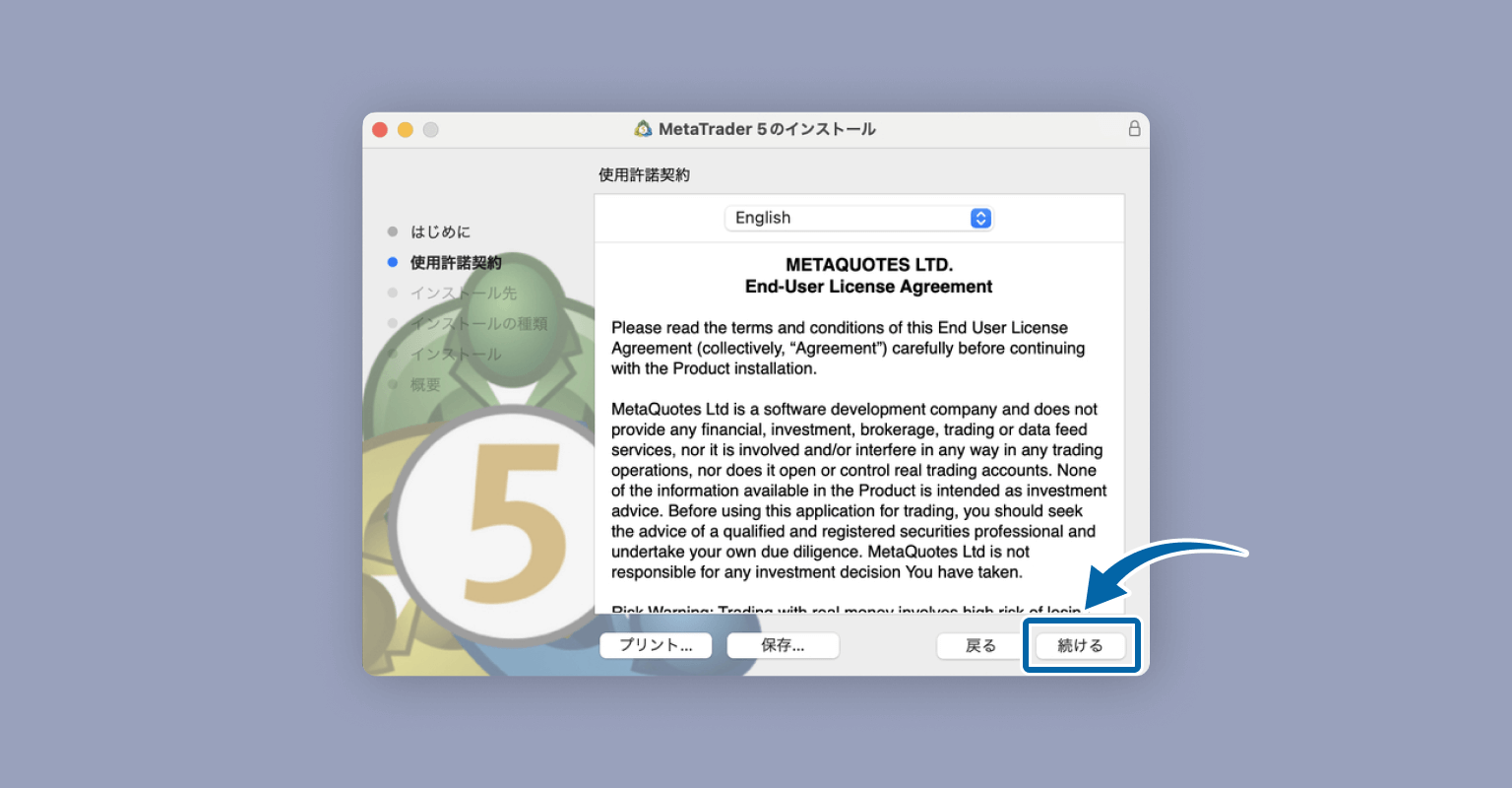The image size is (1512, 788).
Task: Click the 使用許諾契約 heading above license
Action: click(x=644, y=174)
